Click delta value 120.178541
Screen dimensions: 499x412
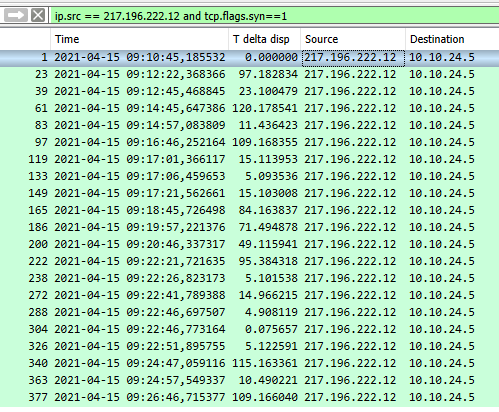click(265, 108)
